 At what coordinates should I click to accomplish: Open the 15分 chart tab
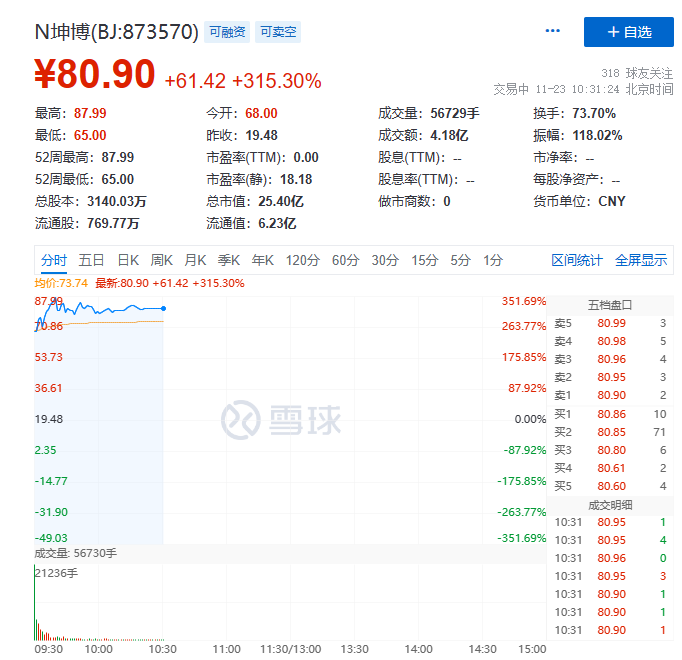(x=425, y=260)
